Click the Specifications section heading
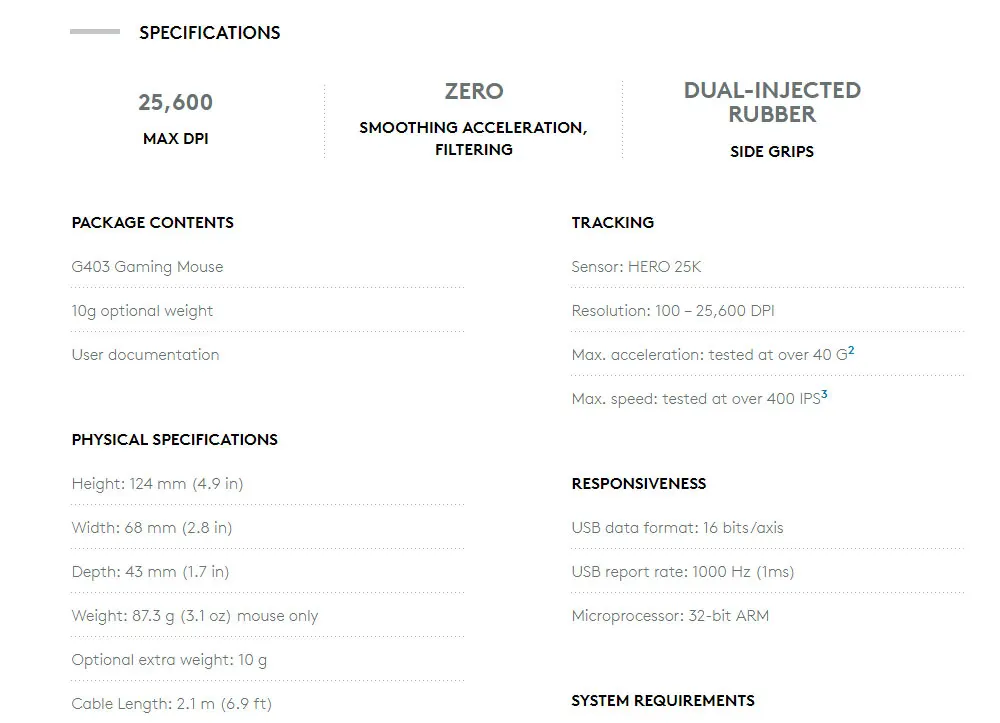Viewport: 1000px width, 723px height. (x=209, y=33)
